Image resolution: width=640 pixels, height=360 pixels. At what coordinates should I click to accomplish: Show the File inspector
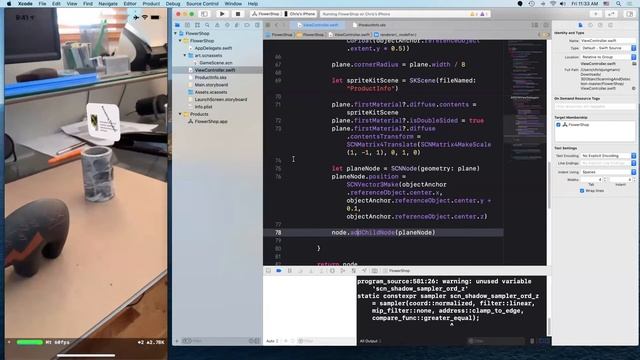tap(580, 25)
